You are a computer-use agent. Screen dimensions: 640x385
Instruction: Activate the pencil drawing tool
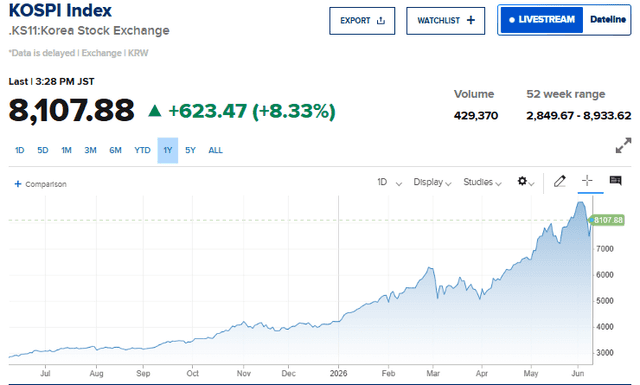pos(560,181)
